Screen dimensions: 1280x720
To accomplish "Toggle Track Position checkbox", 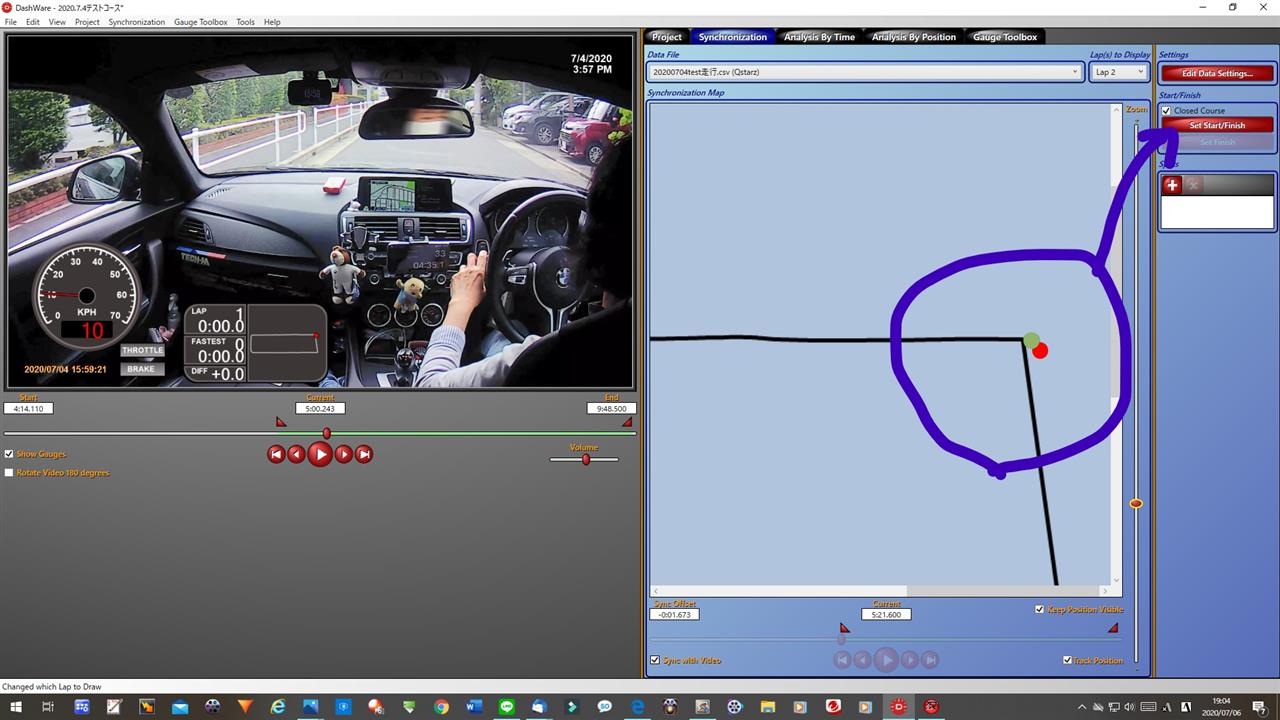I will click(x=1067, y=660).
